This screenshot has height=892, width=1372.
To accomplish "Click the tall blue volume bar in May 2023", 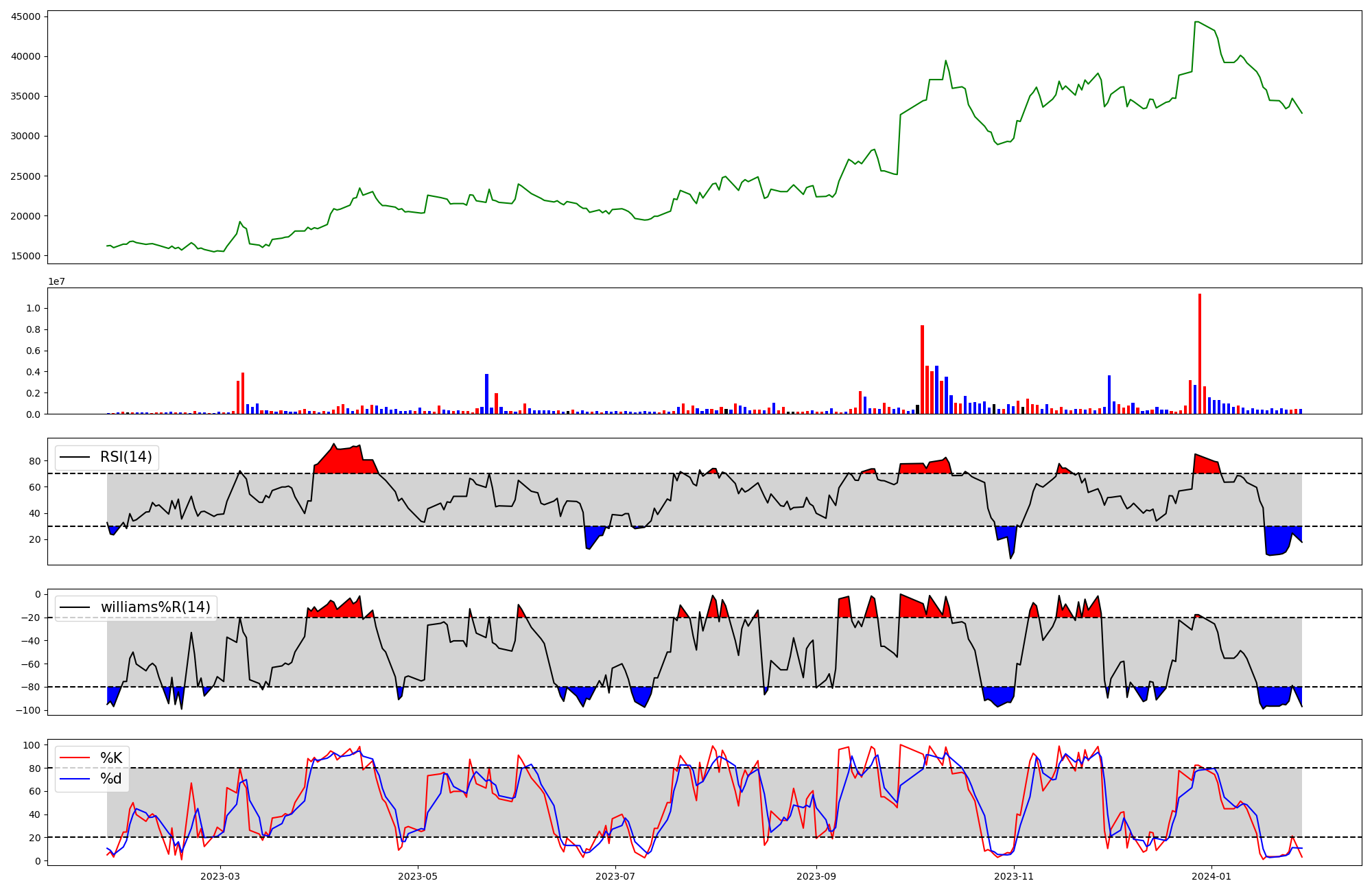I will (486, 394).
